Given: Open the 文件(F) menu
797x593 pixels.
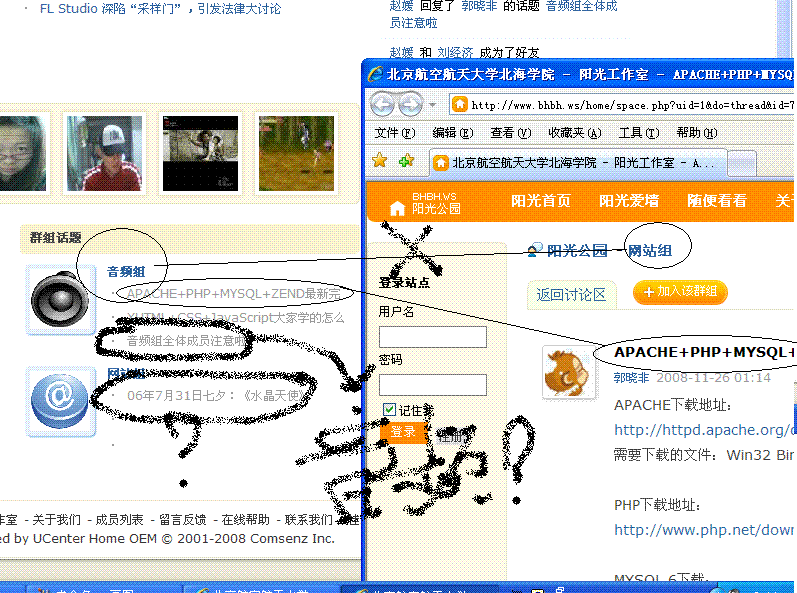Looking at the screenshot, I should click(395, 133).
